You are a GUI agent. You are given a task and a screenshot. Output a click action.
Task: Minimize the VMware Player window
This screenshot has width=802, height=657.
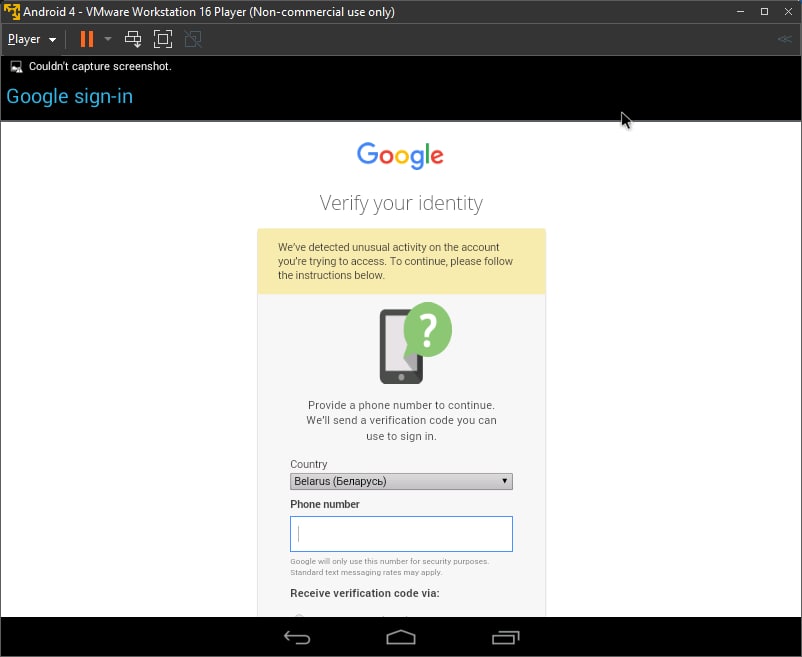pos(740,11)
